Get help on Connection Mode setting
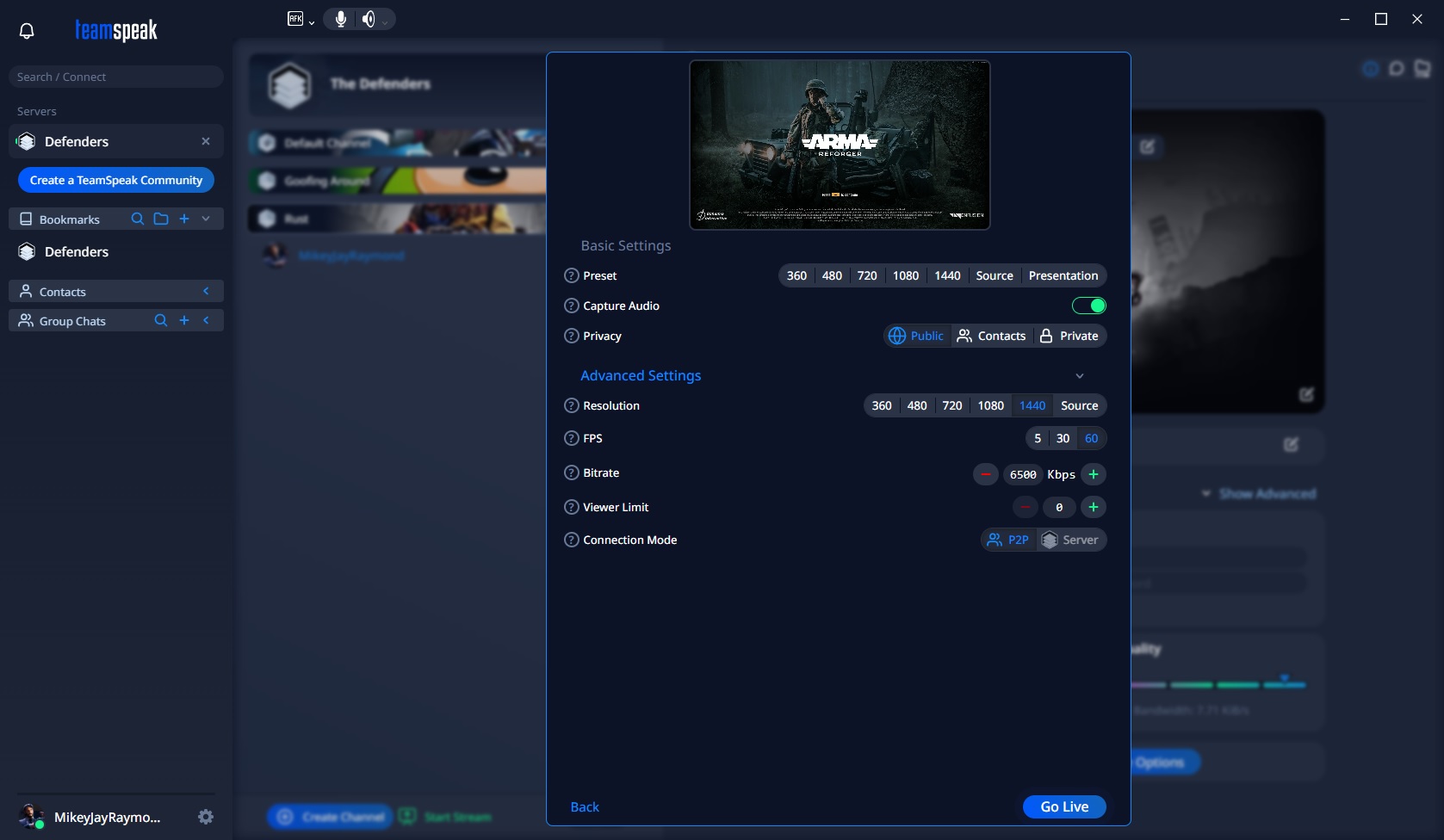Viewport: 1444px width, 840px height. pyautogui.click(x=571, y=540)
